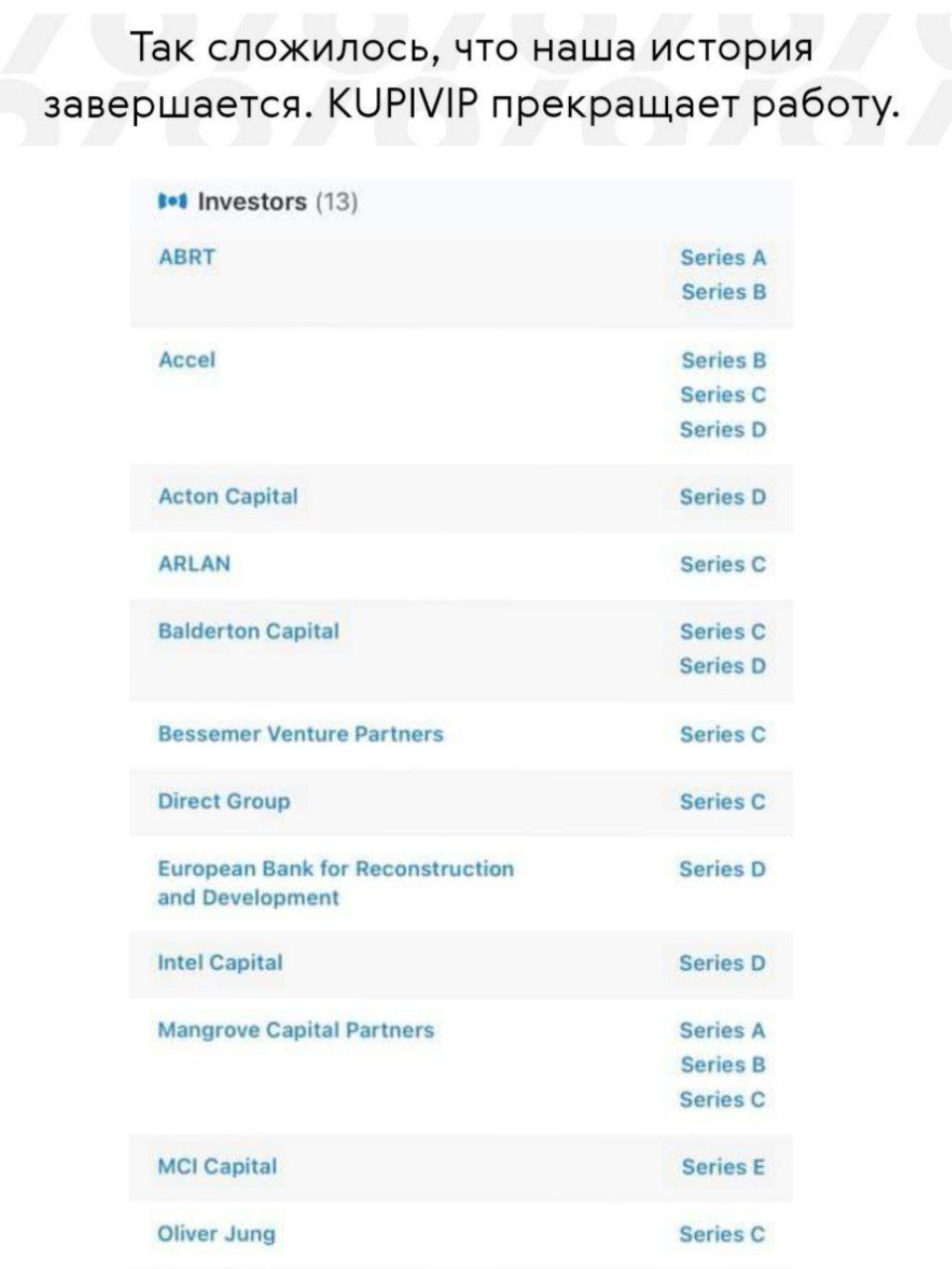Click Series C beside ARLAN
Viewport: 952px width, 1269px height.
tap(721, 563)
